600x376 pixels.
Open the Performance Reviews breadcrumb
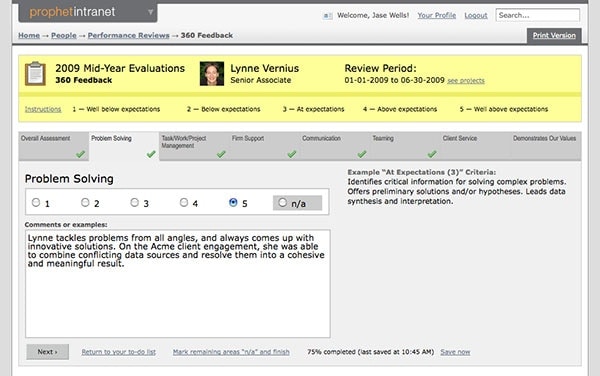(x=129, y=35)
